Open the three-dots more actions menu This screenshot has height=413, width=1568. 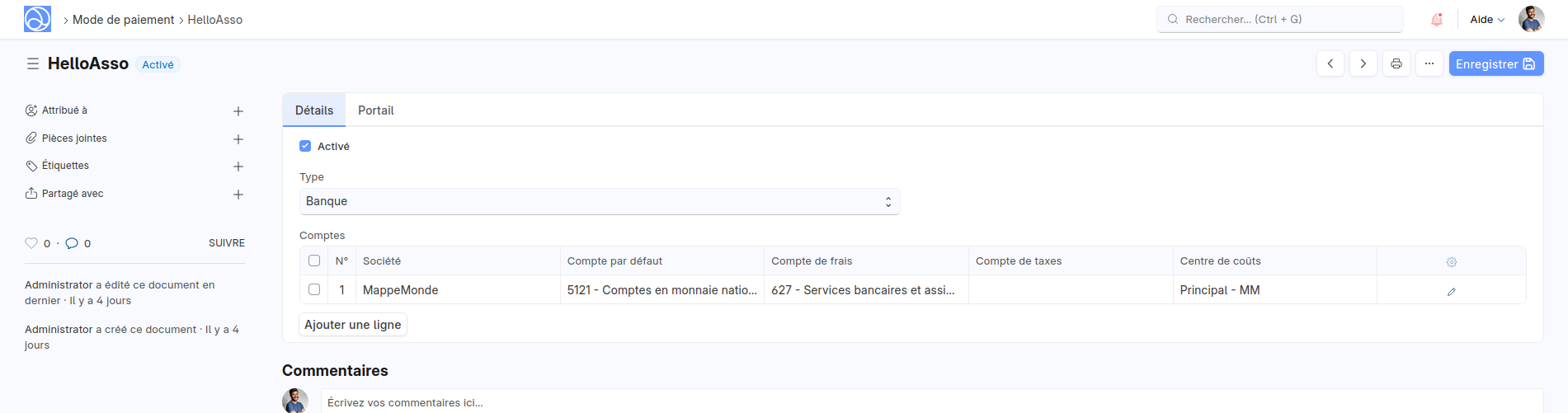tap(1429, 63)
